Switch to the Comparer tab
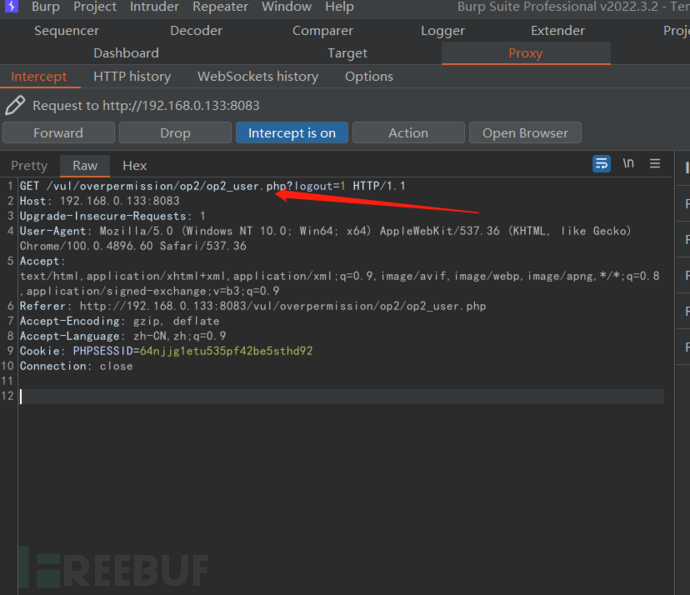This screenshot has height=595, width=690. click(x=323, y=31)
